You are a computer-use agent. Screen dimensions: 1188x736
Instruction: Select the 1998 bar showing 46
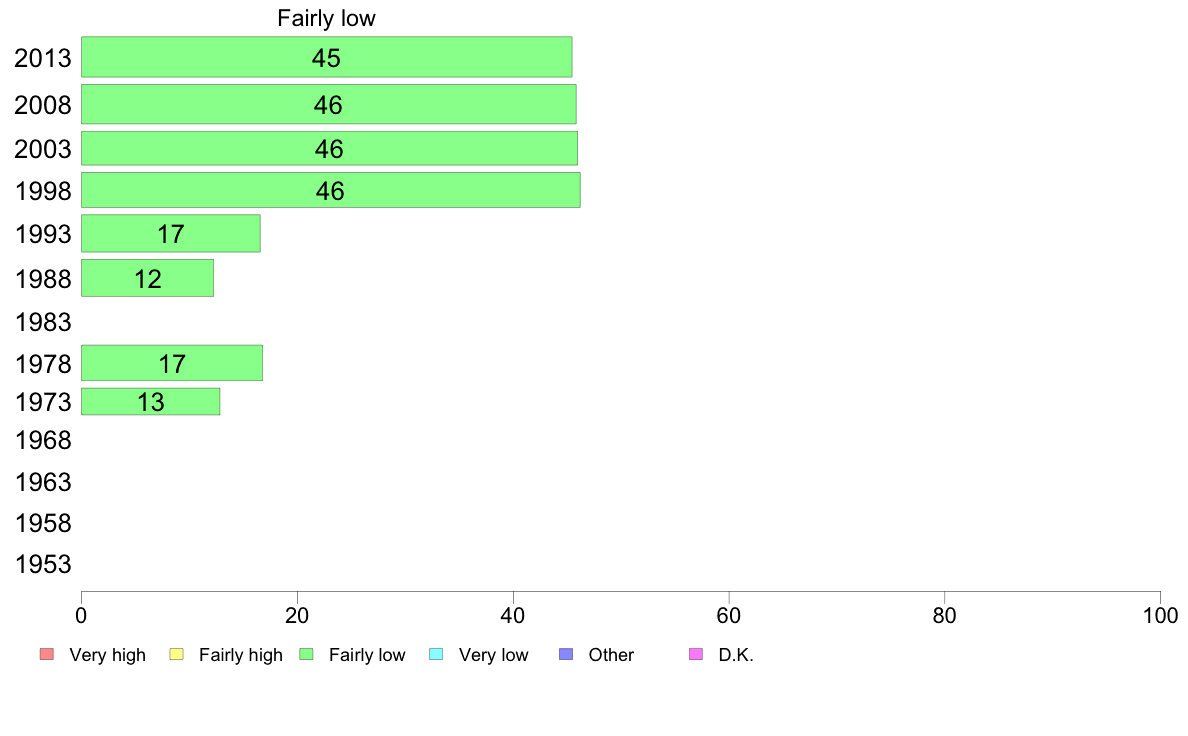click(x=331, y=189)
